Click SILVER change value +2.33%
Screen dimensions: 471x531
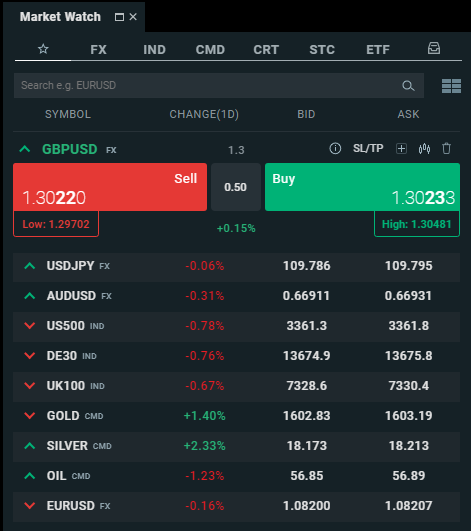pyautogui.click(x=205, y=446)
